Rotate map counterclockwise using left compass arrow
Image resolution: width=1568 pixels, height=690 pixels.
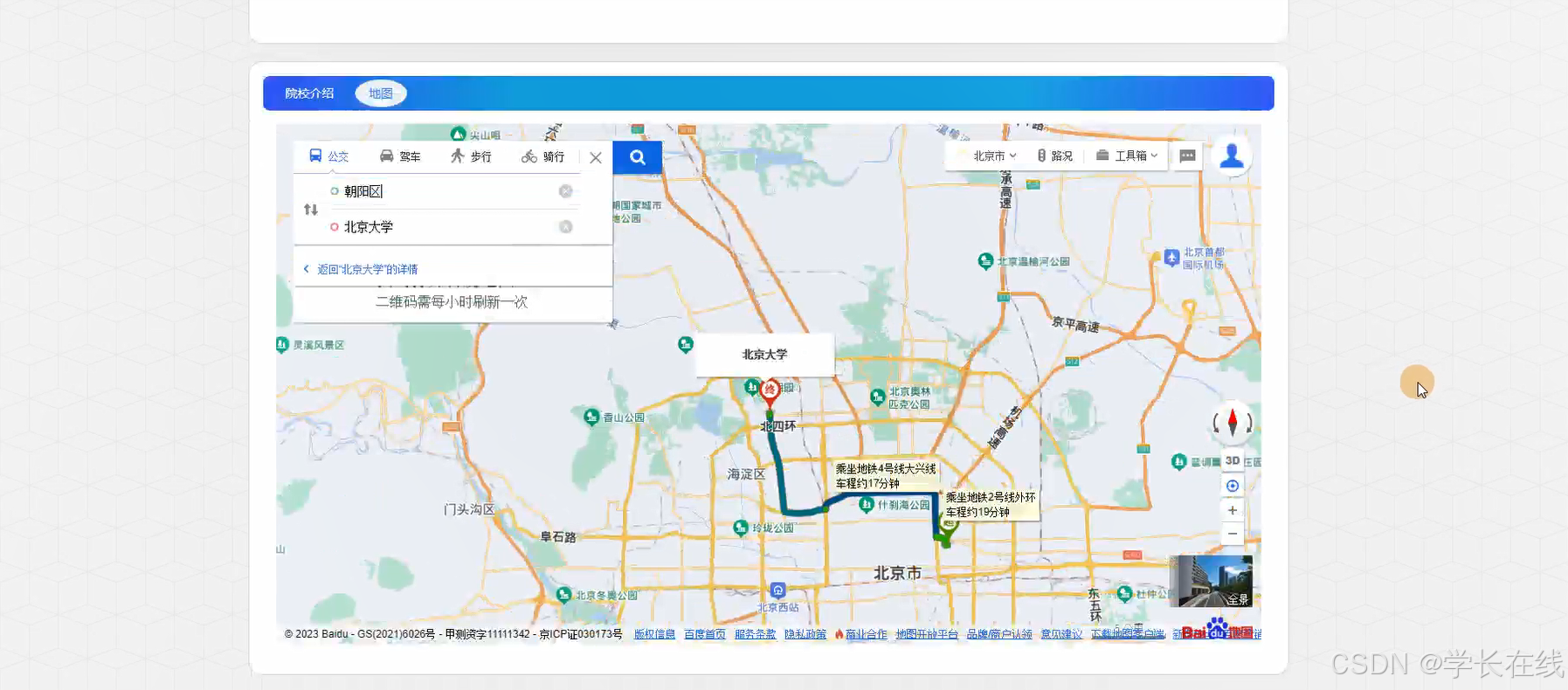pyautogui.click(x=1217, y=424)
